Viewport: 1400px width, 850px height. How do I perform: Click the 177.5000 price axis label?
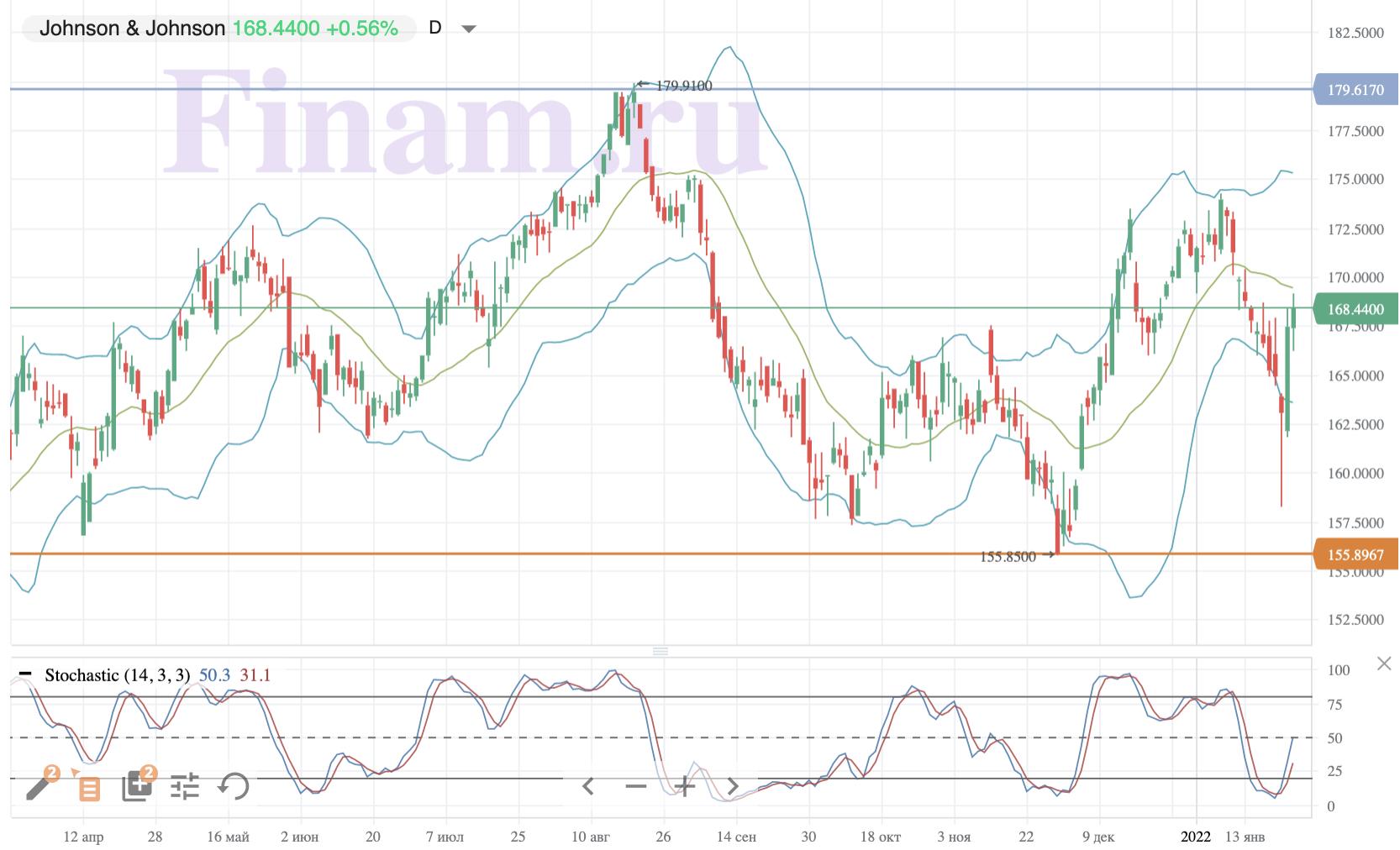[x=1355, y=131]
